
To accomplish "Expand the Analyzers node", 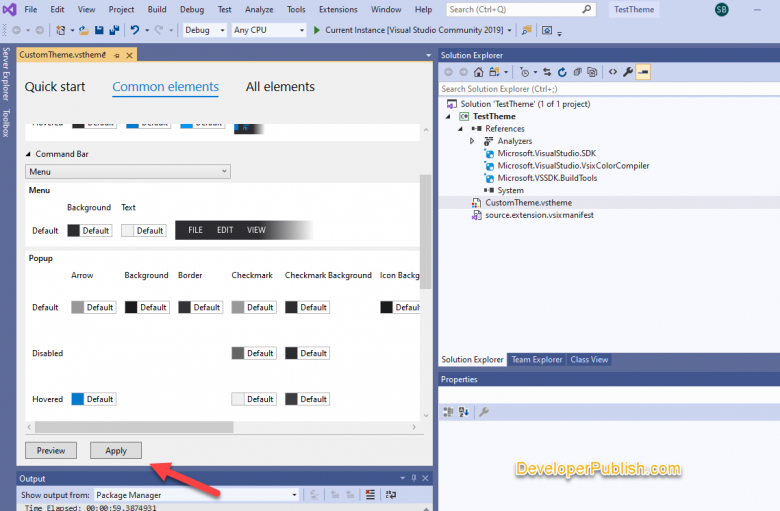I will (472, 141).
